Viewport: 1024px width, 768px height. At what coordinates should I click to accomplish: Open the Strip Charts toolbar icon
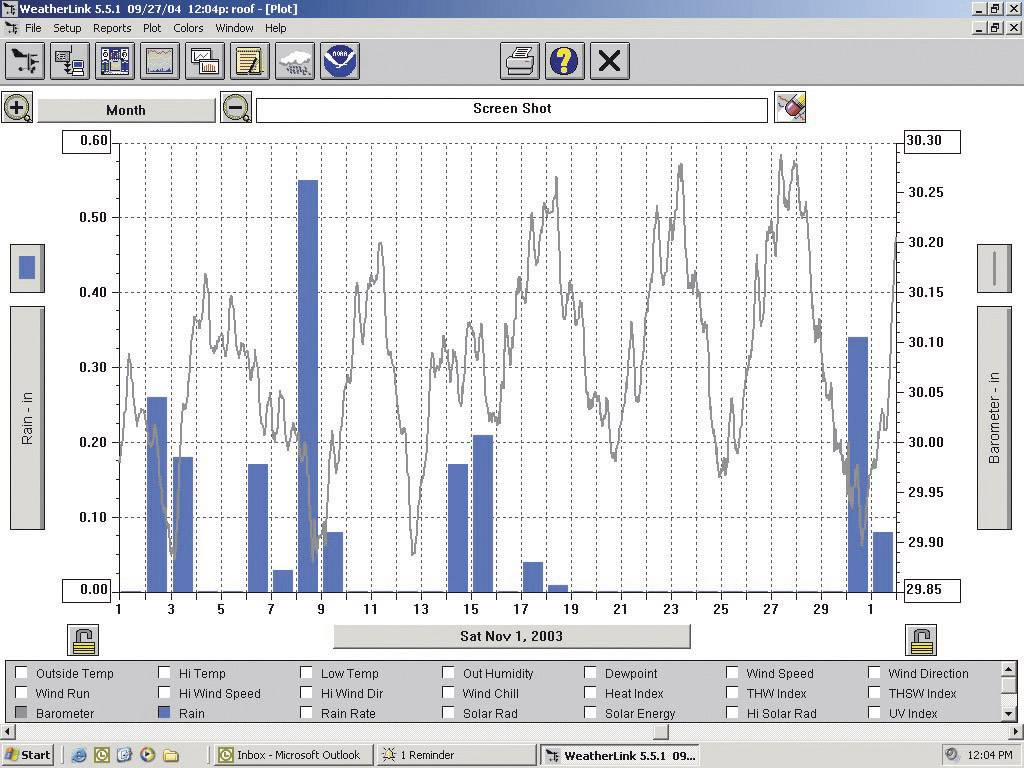point(204,61)
